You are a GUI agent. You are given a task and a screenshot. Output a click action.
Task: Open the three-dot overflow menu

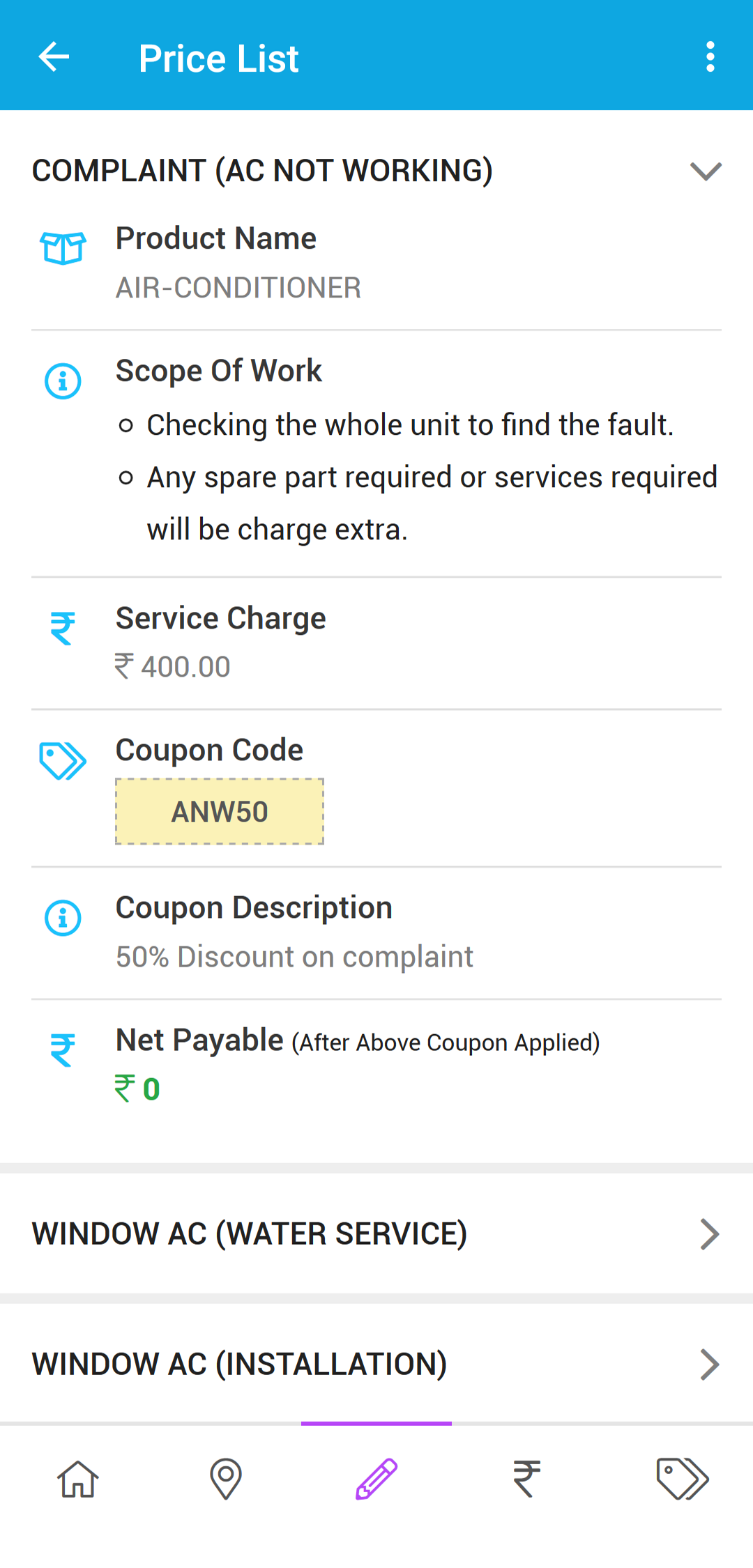(x=710, y=56)
